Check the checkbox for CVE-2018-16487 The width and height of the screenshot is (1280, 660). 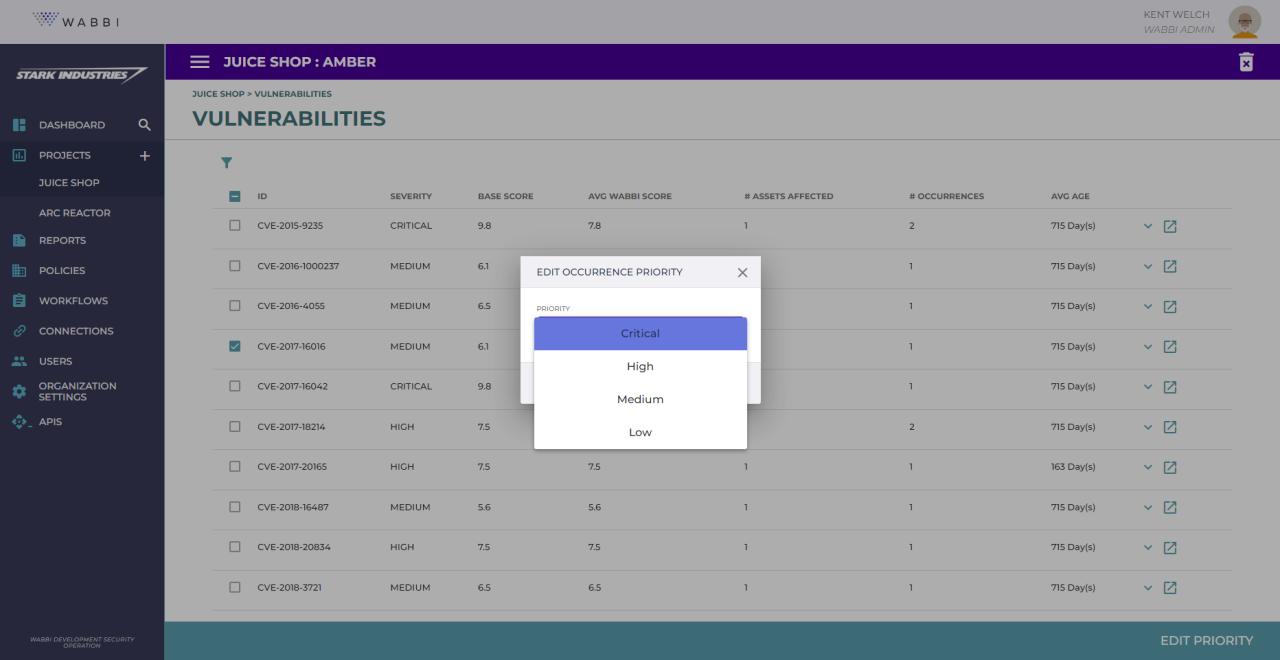point(234,507)
